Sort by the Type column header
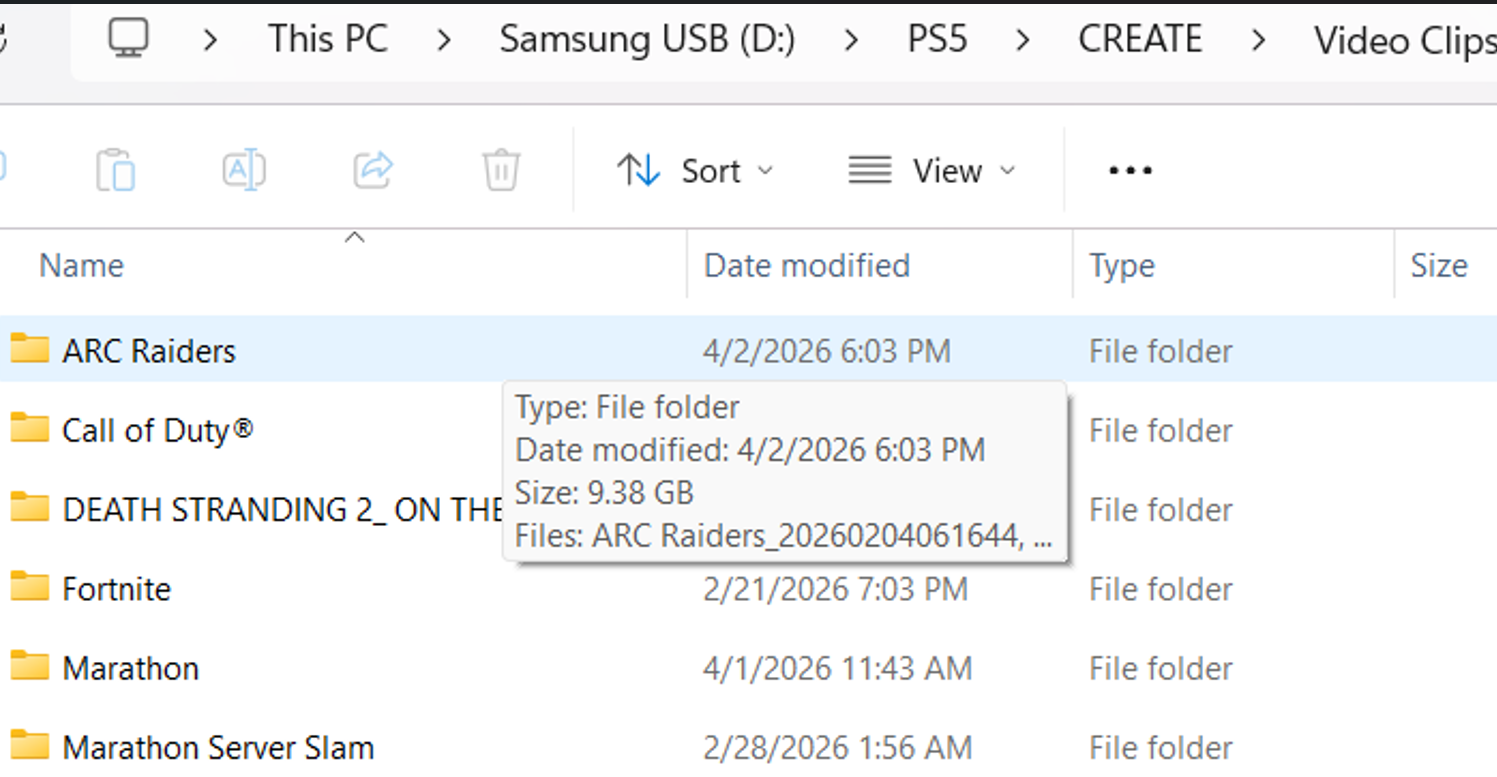 [x=1122, y=266]
